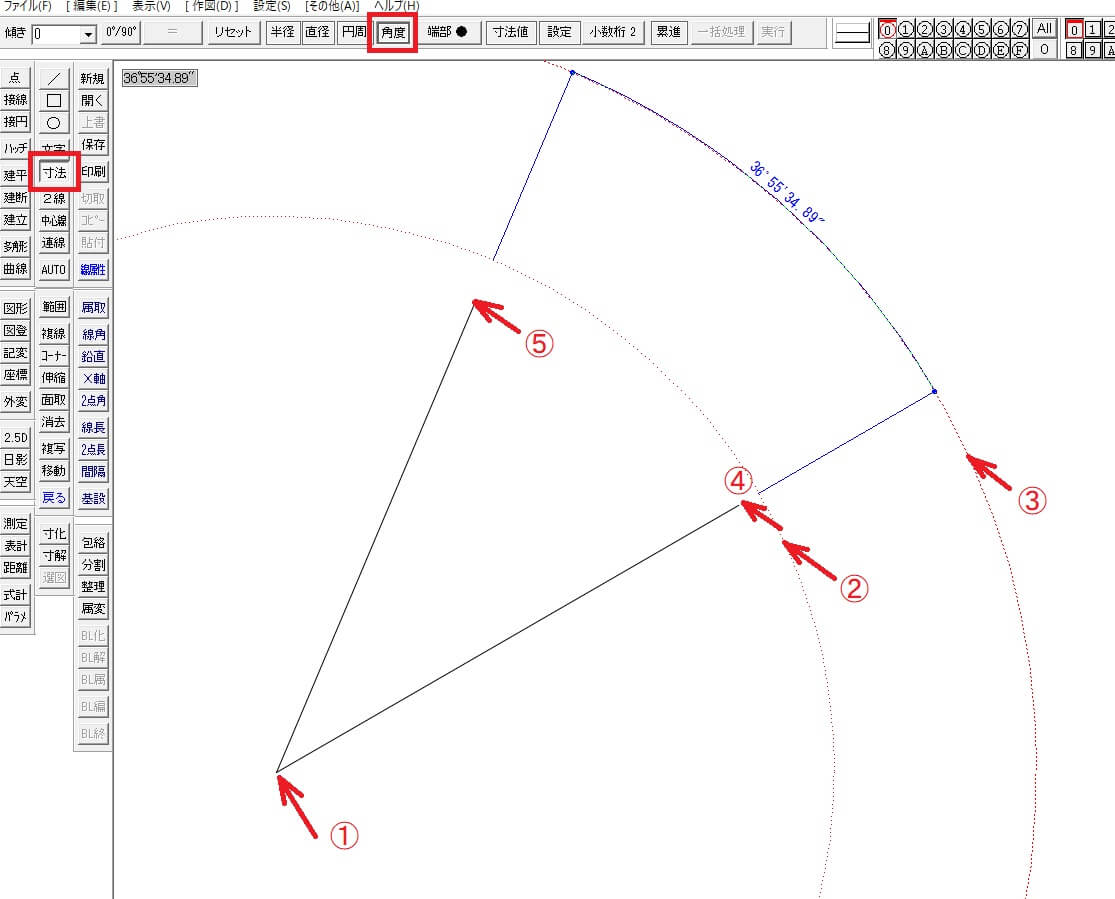Click the リセット reset button
This screenshot has height=899, width=1115.
coord(235,32)
